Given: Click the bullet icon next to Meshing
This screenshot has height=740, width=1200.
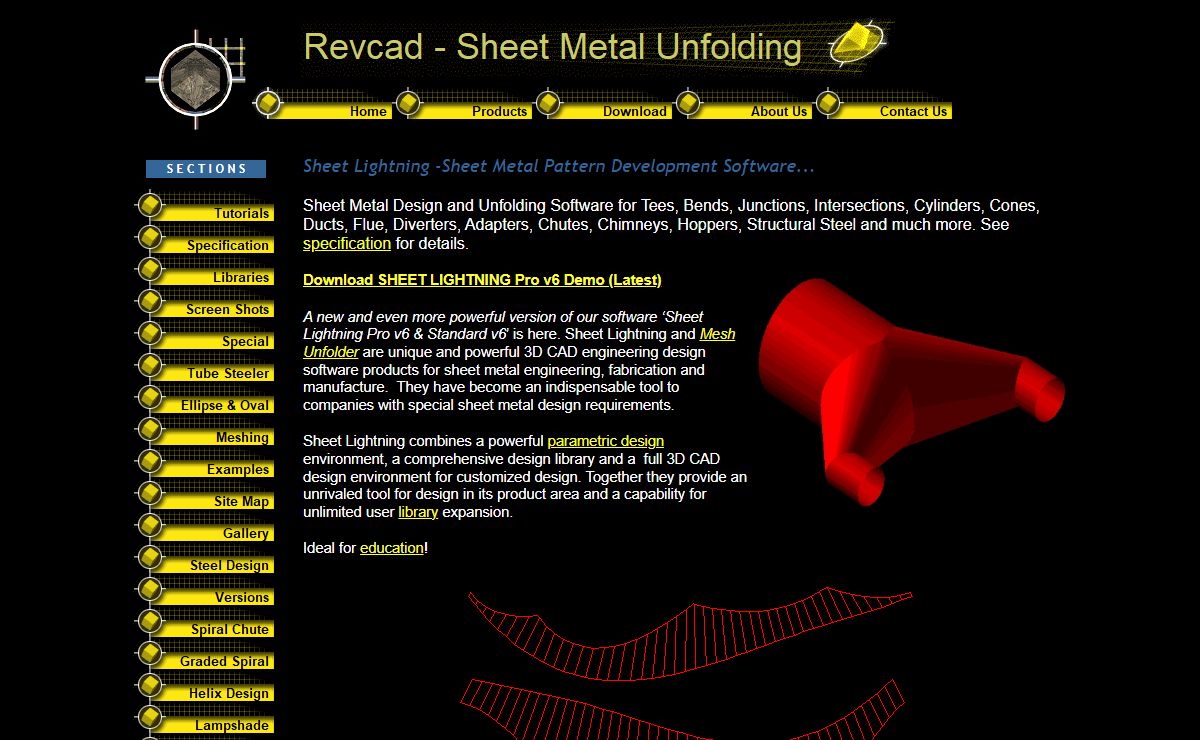Looking at the screenshot, I should (149, 430).
